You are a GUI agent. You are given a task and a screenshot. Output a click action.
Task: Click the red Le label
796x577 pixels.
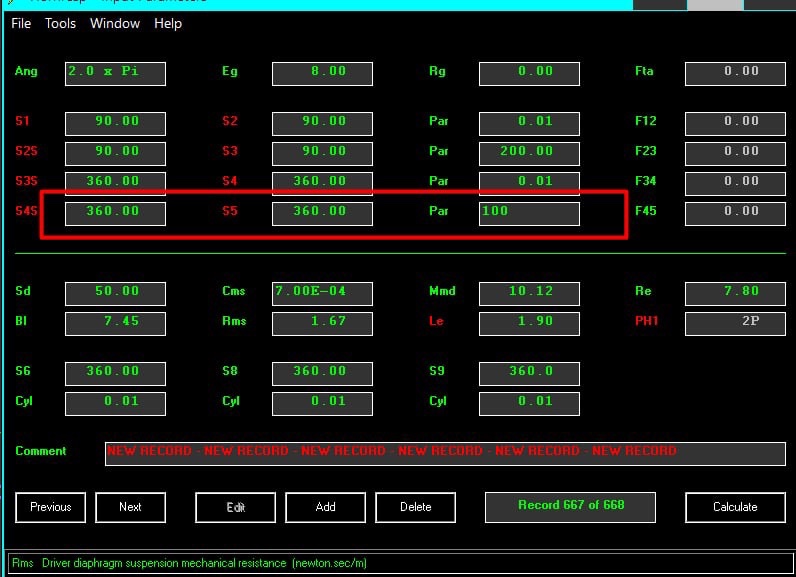click(x=436, y=321)
